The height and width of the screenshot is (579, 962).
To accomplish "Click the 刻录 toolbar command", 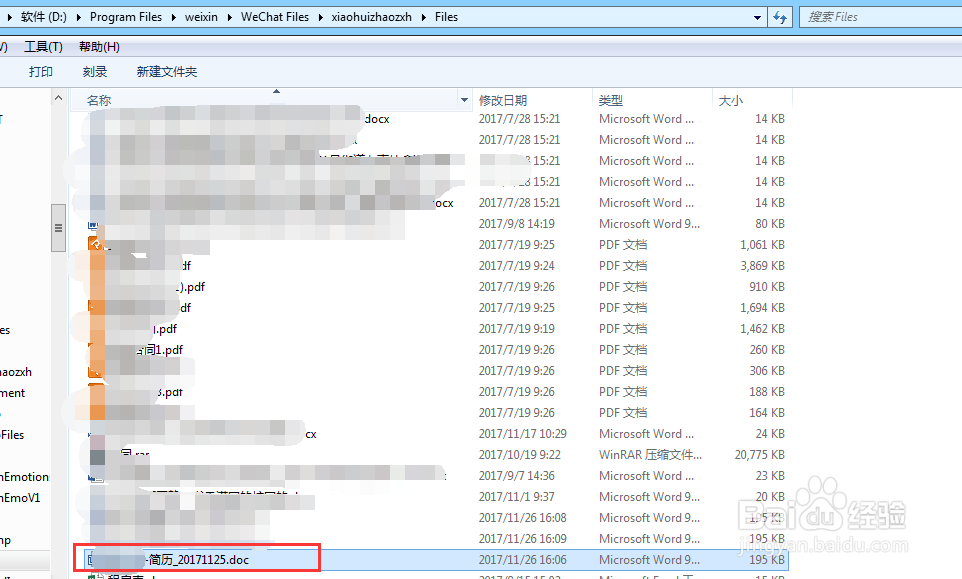I will tap(95, 72).
